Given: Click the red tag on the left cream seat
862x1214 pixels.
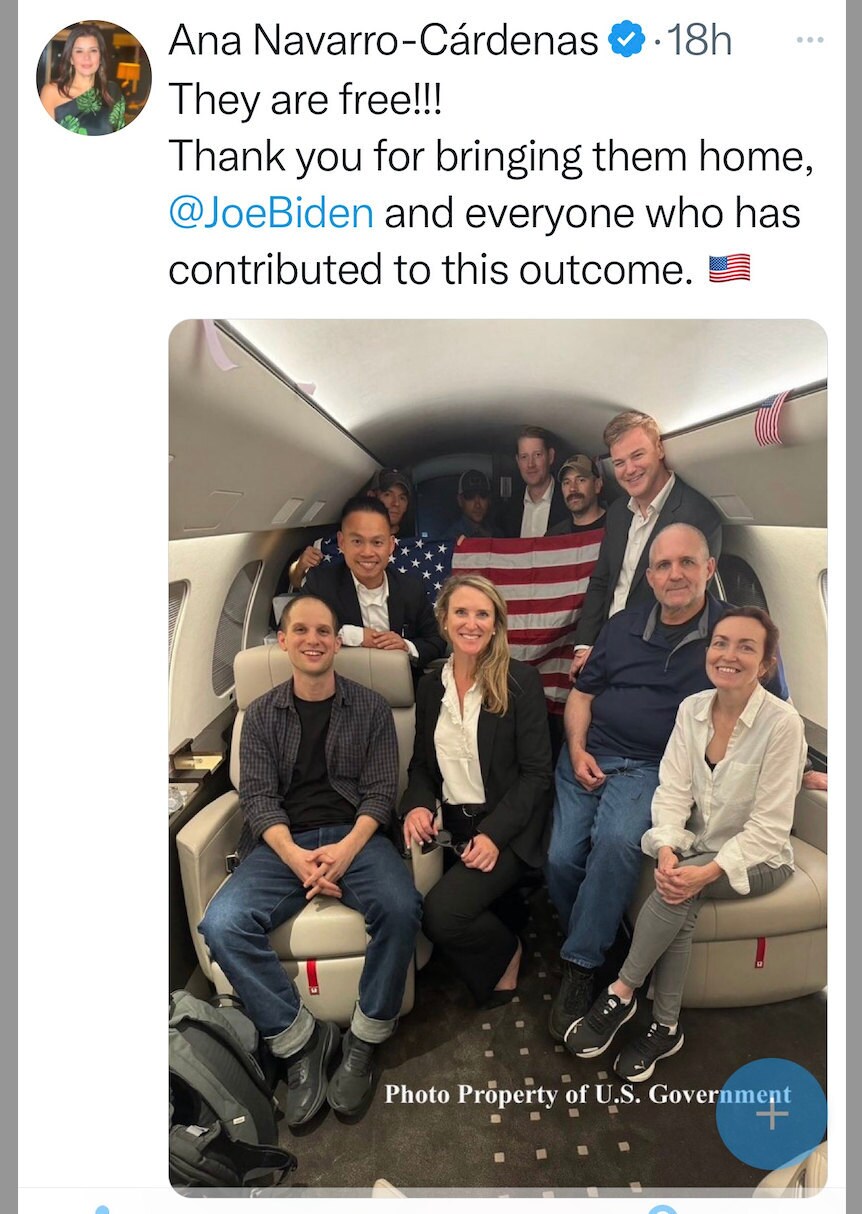Looking at the screenshot, I should (x=313, y=976).
